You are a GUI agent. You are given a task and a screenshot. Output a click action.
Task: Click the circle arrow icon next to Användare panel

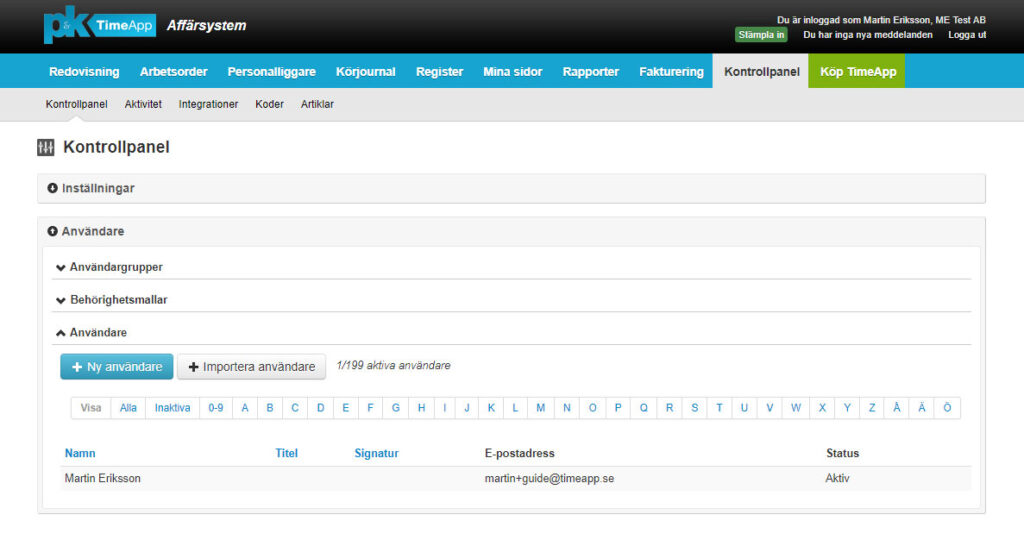52,231
